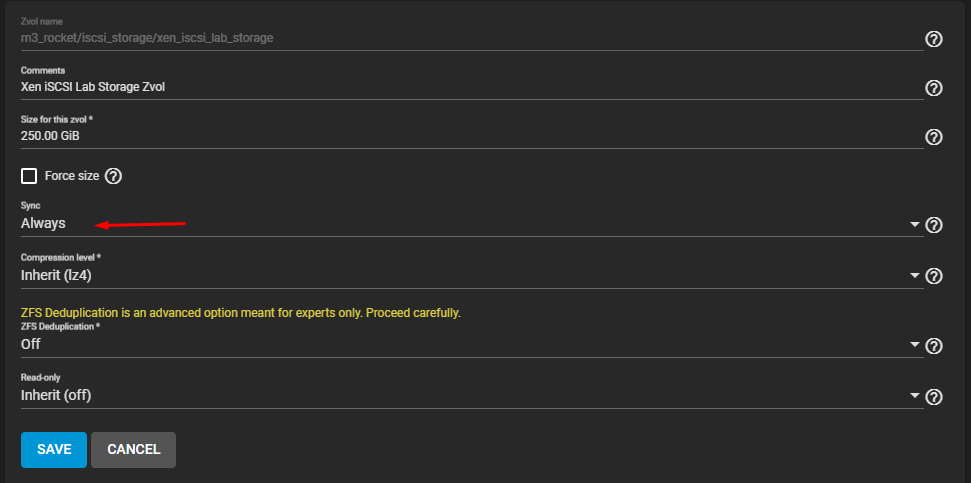The image size is (971, 483).
Task: Open the Sync dropdown showing Always
Action: point(460,224)
